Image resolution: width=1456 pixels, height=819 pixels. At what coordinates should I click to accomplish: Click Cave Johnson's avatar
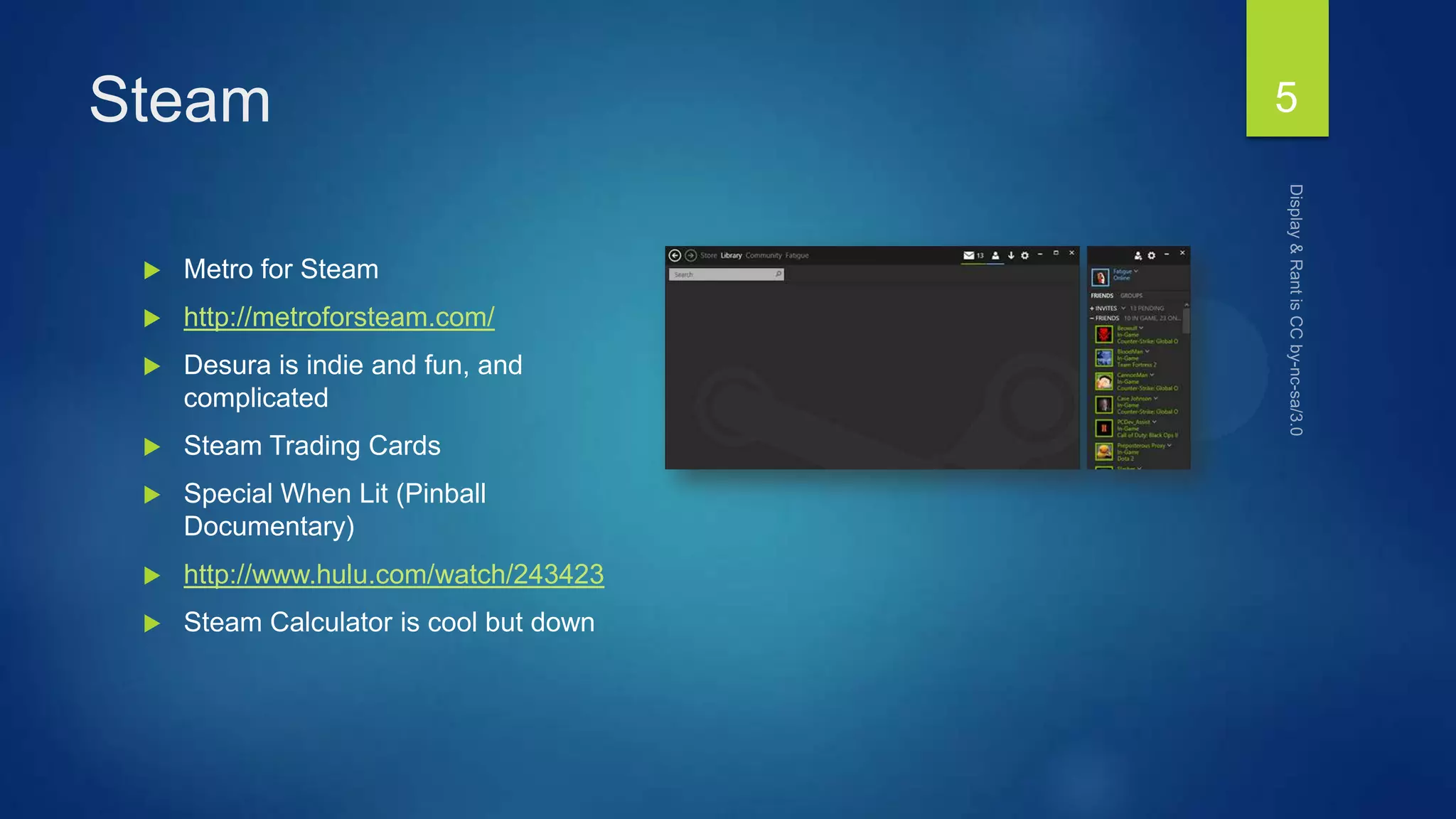[x=1103, y=405]
